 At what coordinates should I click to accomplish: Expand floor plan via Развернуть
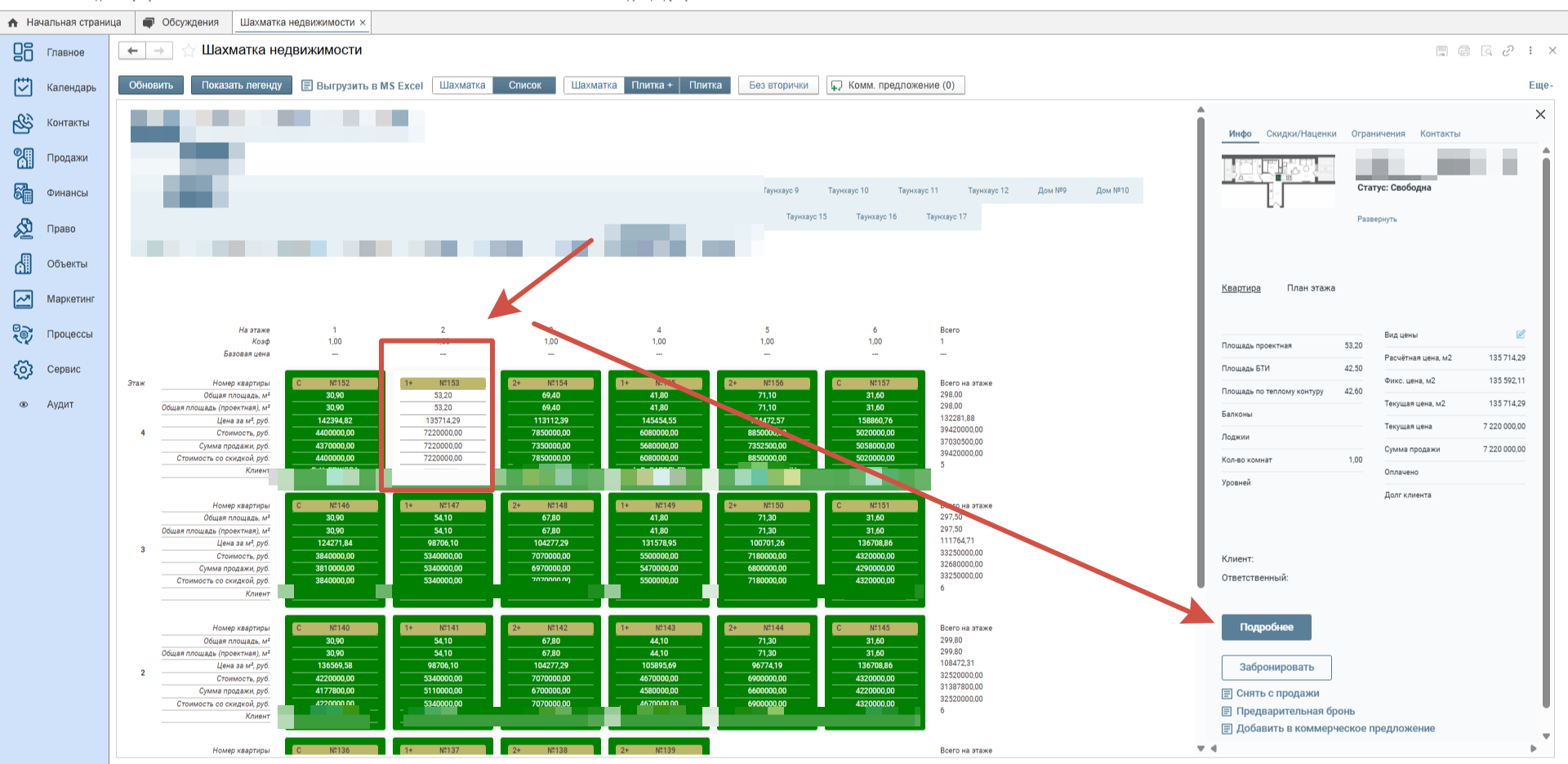1377,220
